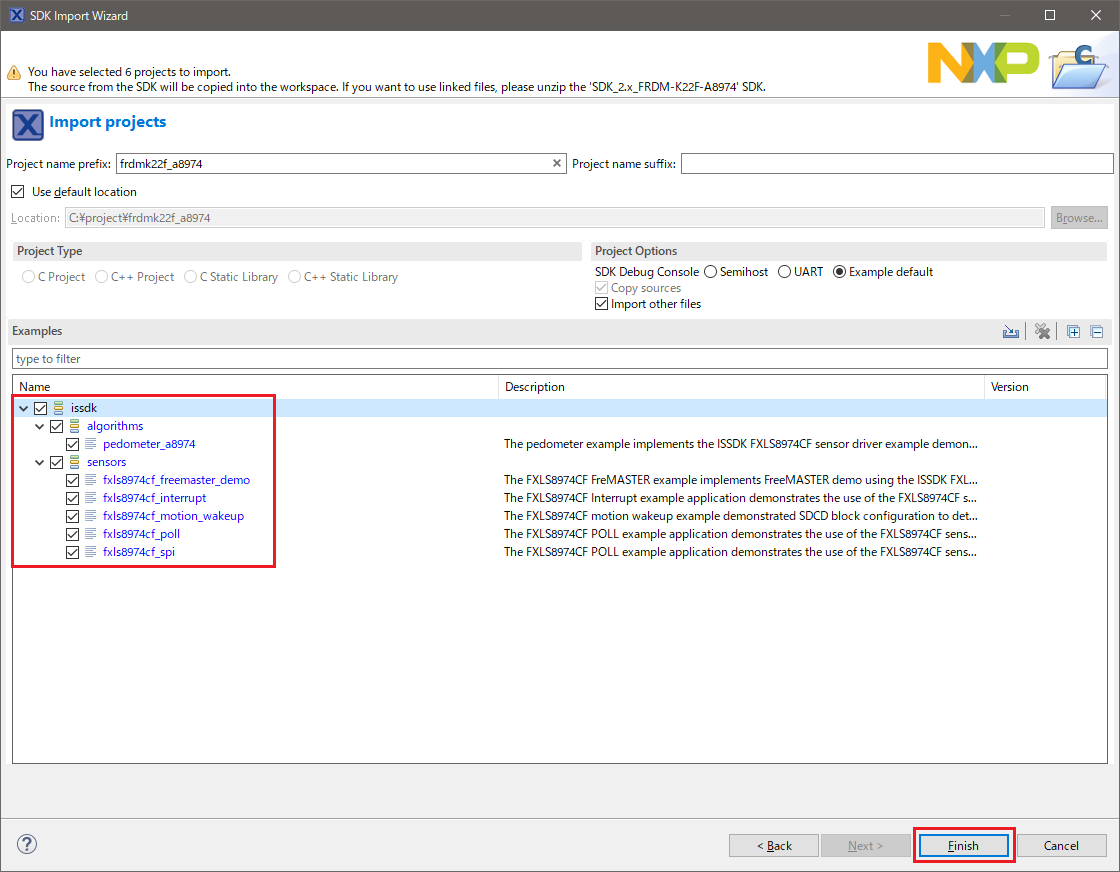Click the help question mark icon

(27, 845)
